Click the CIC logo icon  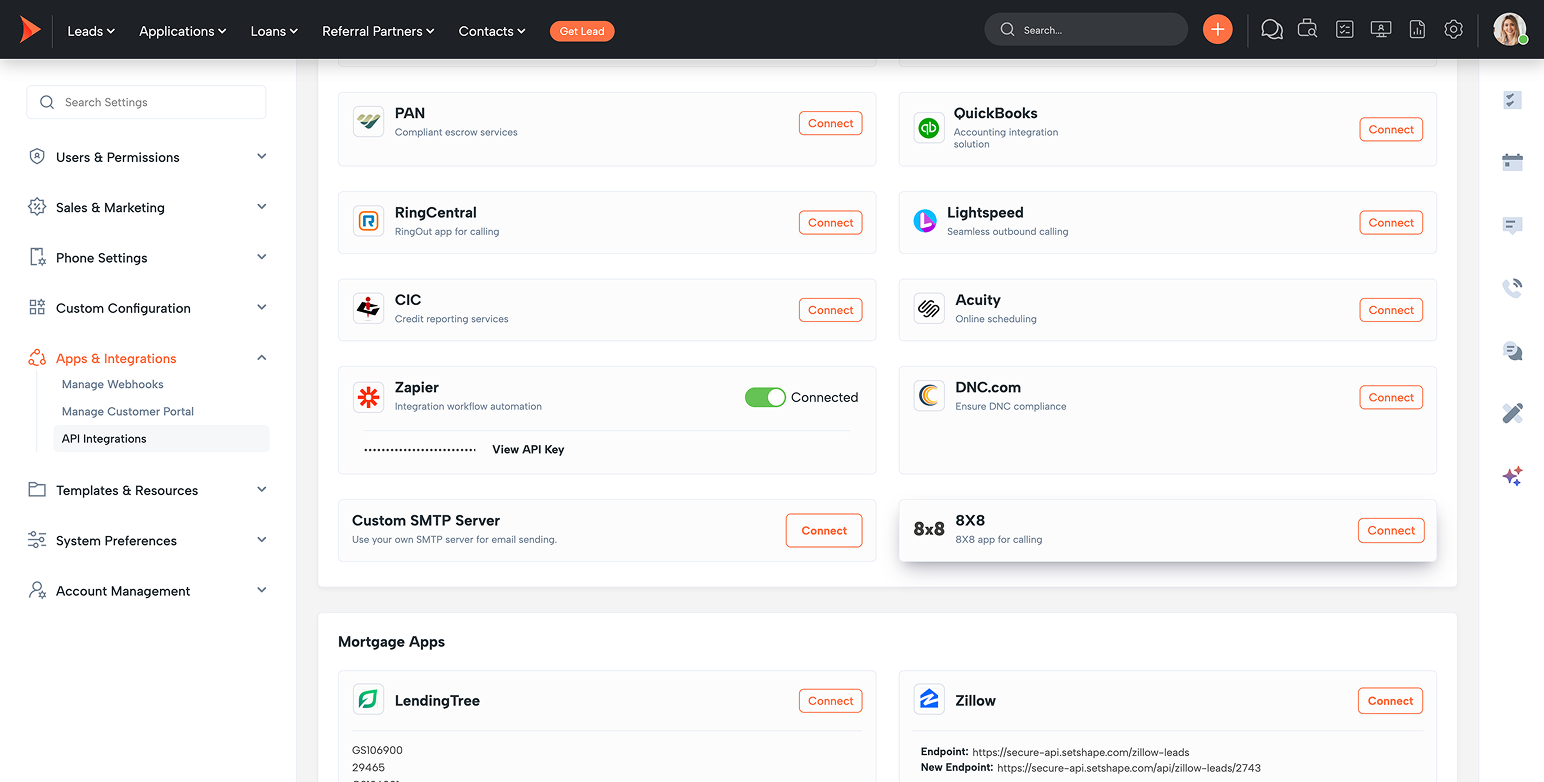point(368,308)
